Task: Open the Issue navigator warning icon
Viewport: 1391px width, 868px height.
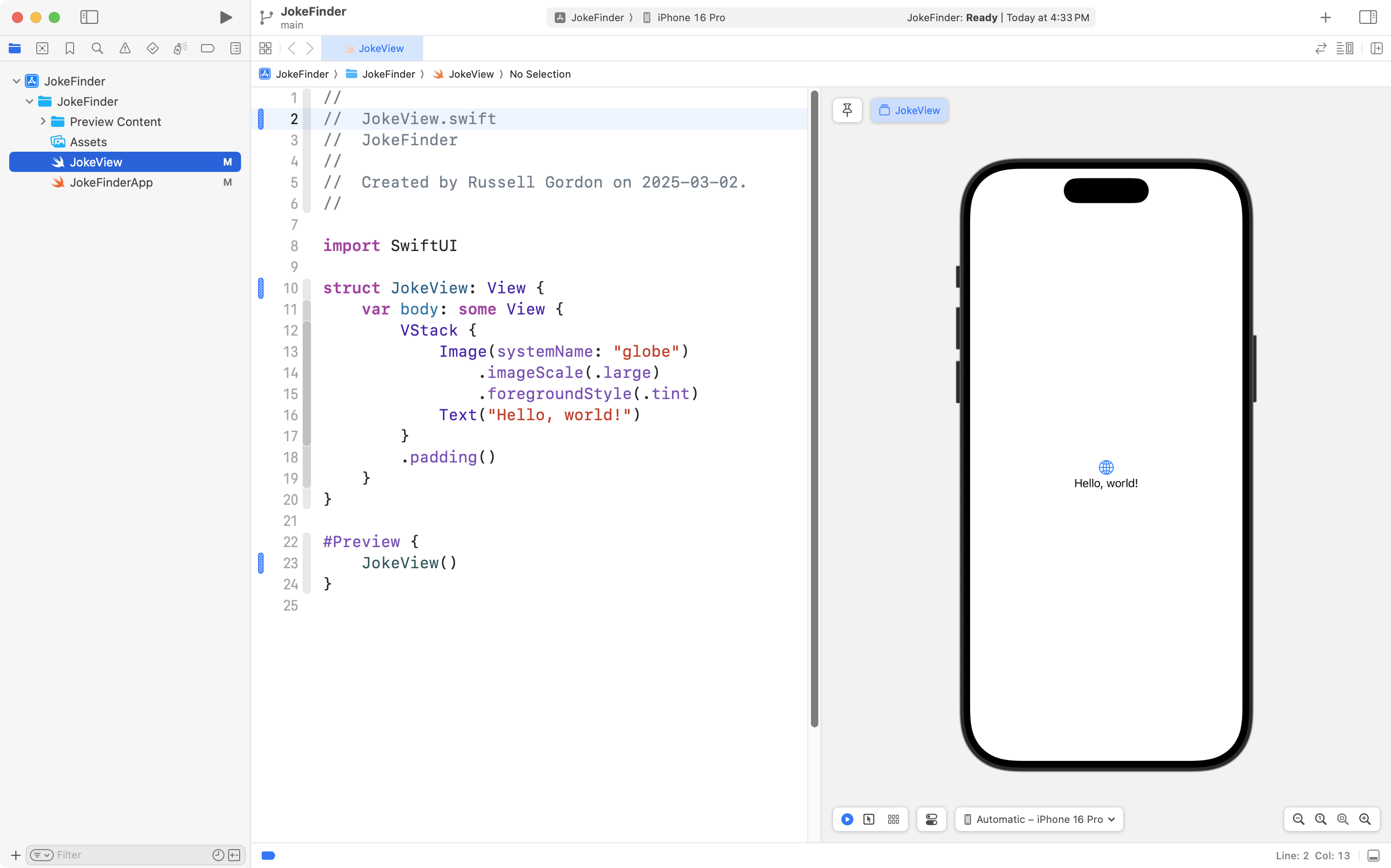Action: tap(125, 48)
